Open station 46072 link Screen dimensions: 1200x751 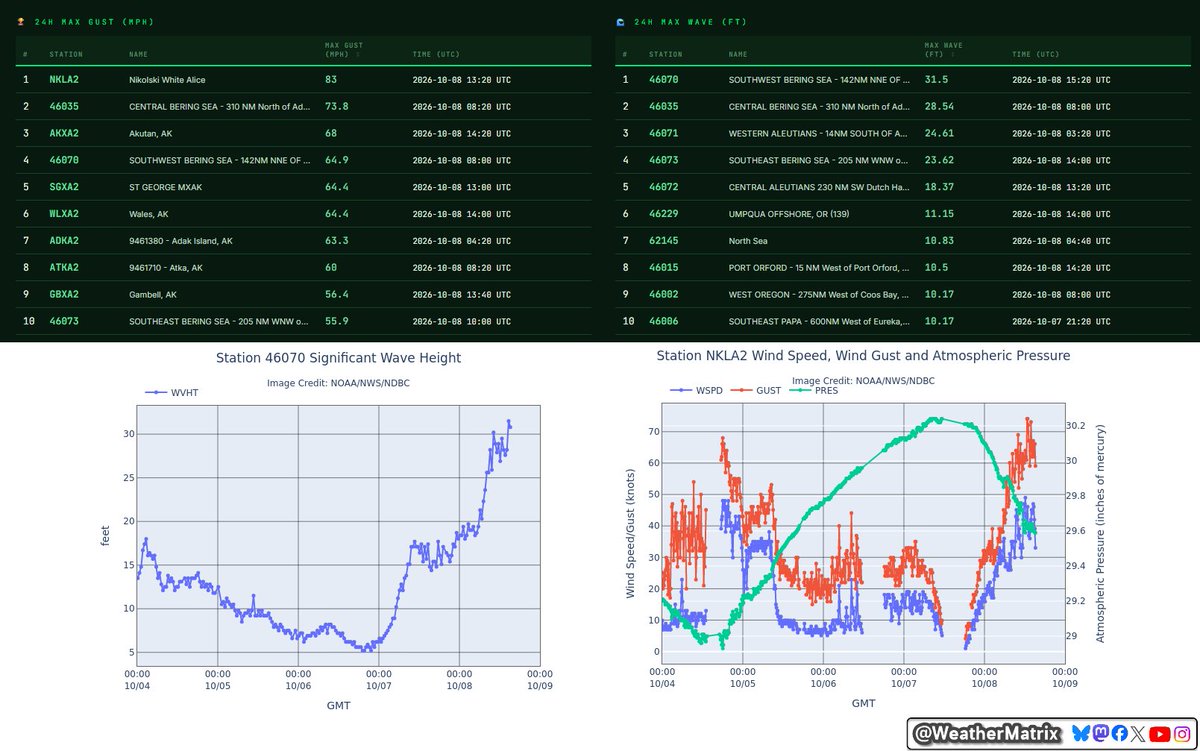click(664, 187)
